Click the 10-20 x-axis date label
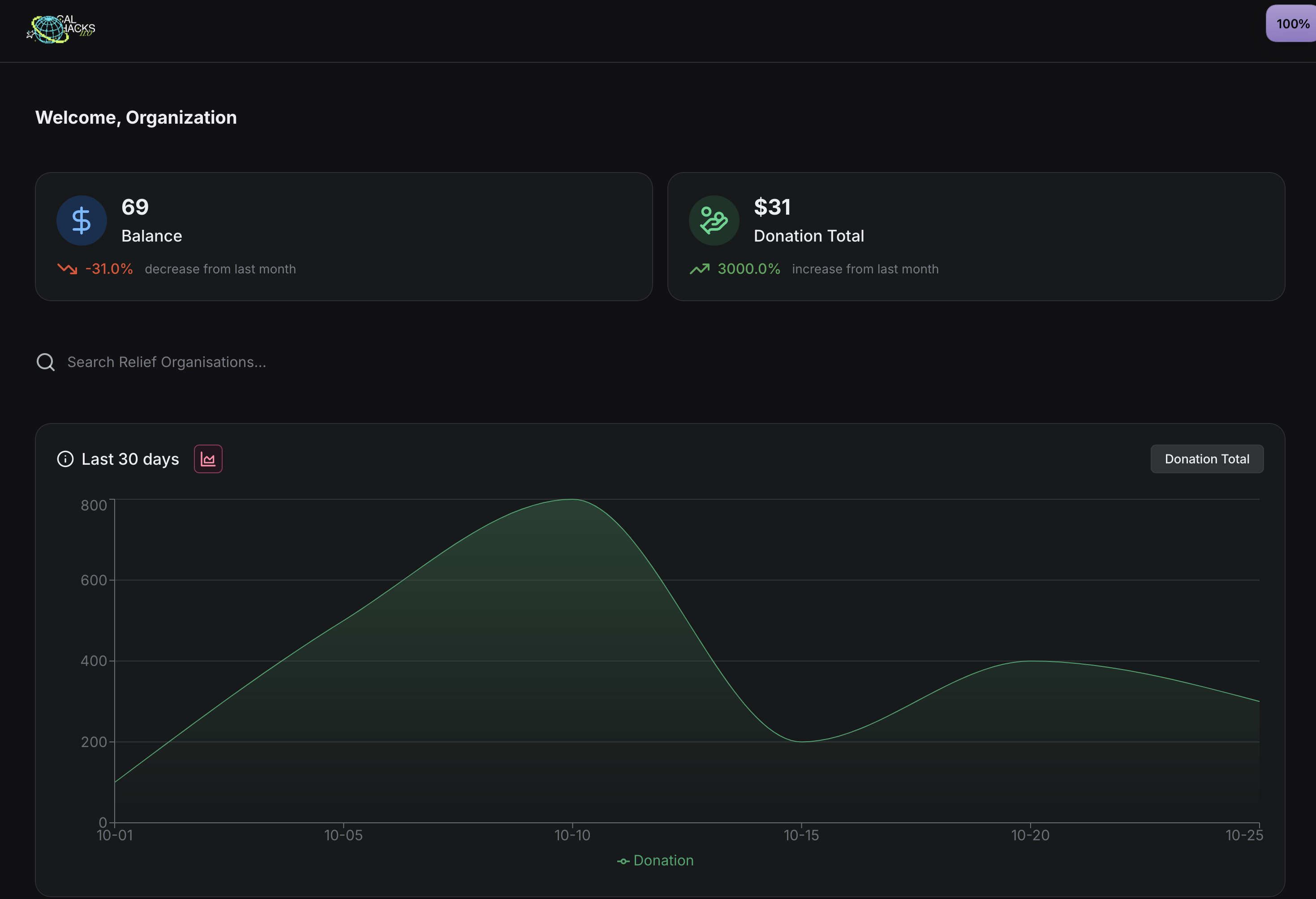Viewport: 1316px width, 899px height. (x=1030, y=835)
